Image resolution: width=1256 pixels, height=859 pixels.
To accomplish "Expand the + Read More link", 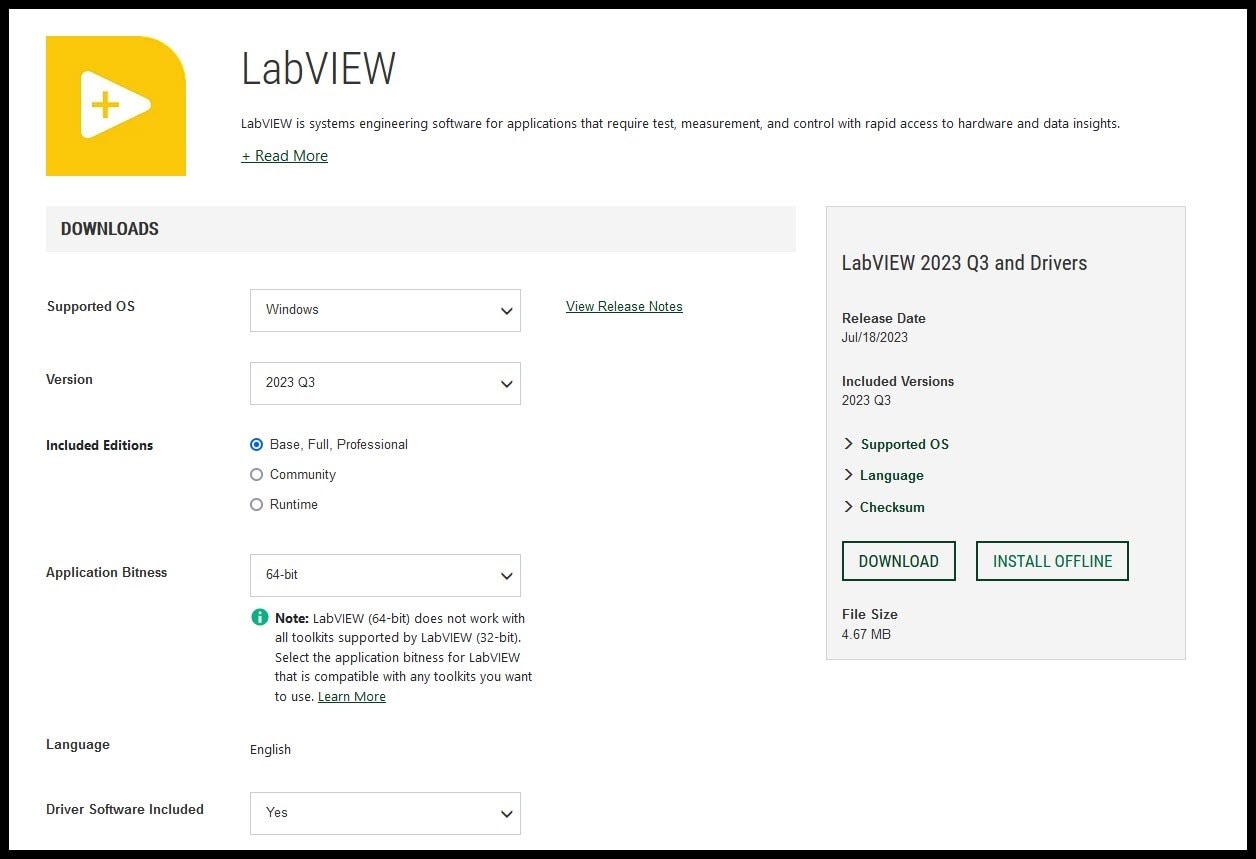I will coord(285,156).
